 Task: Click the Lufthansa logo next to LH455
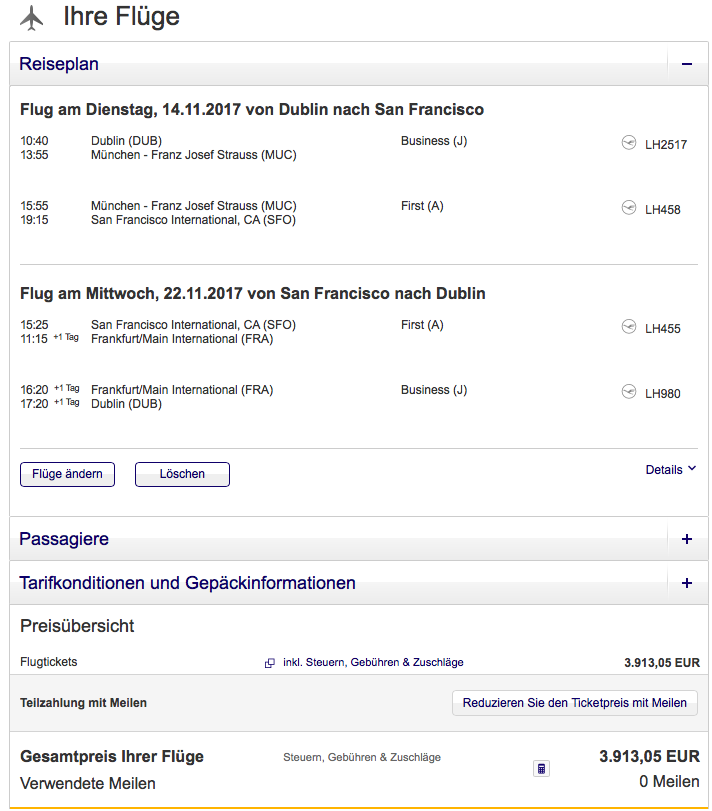[629, 327]
